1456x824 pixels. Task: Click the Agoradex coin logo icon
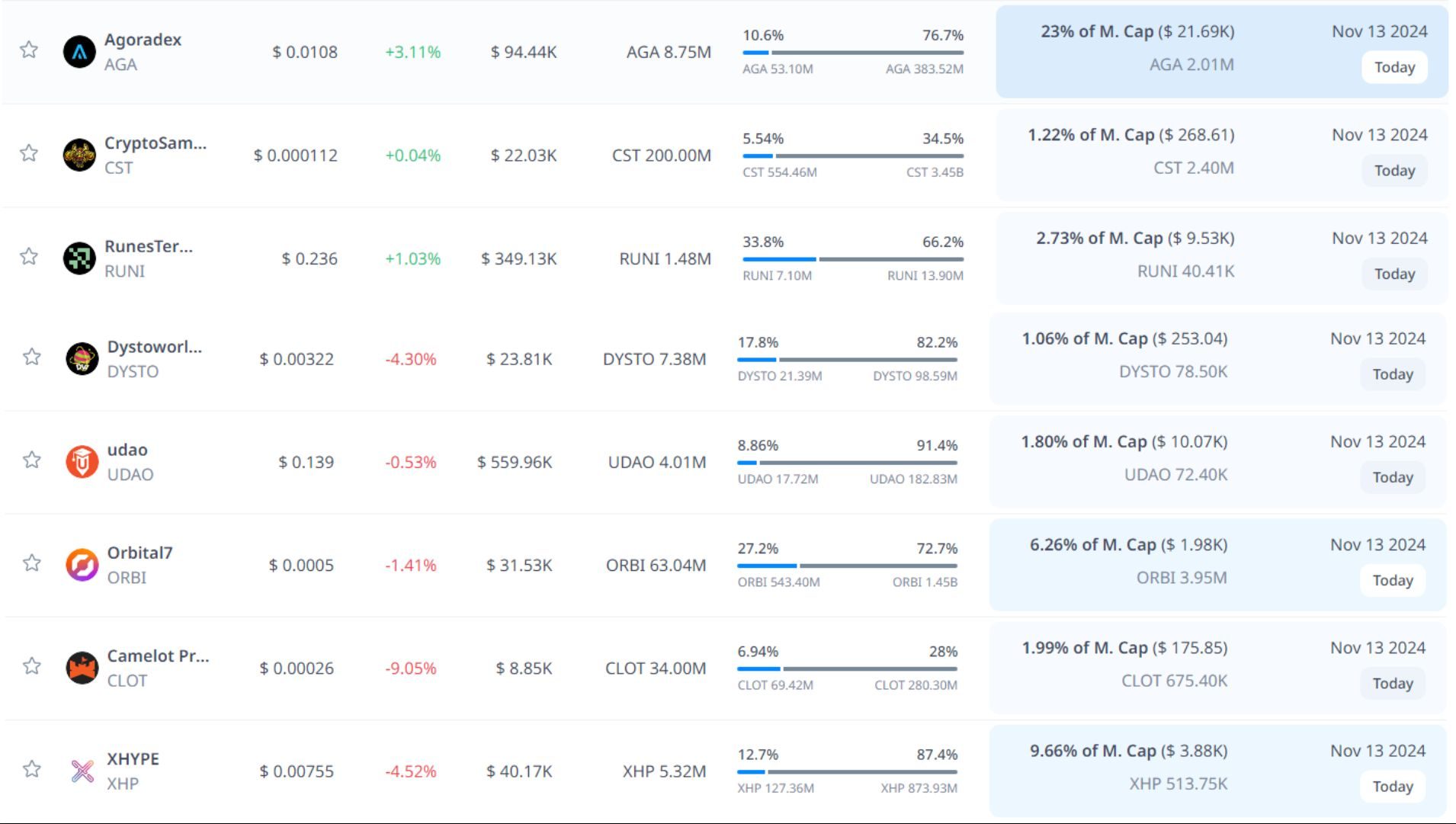79,52
